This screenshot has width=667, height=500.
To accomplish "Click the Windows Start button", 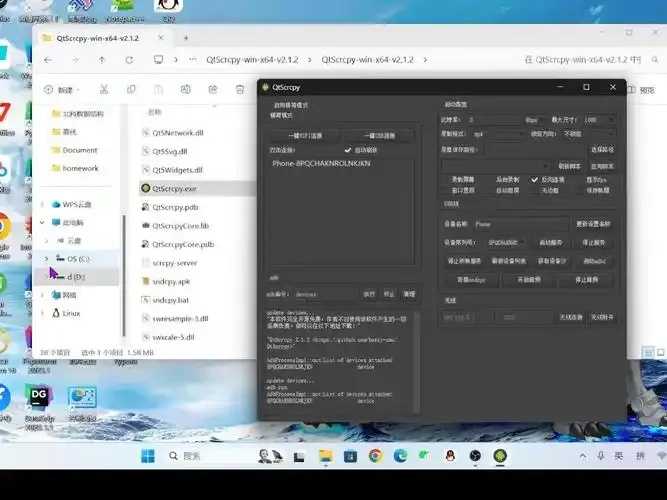I will pyautogui.click(x=148, y=456).
